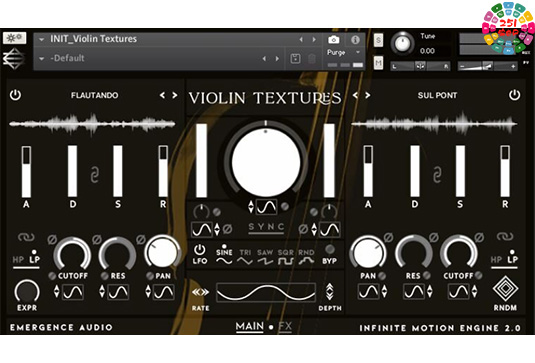Screen dimensions: 535x363
Task: Switch to the MAIN tab
Action: pyautogui.click(x=250, y=326)
